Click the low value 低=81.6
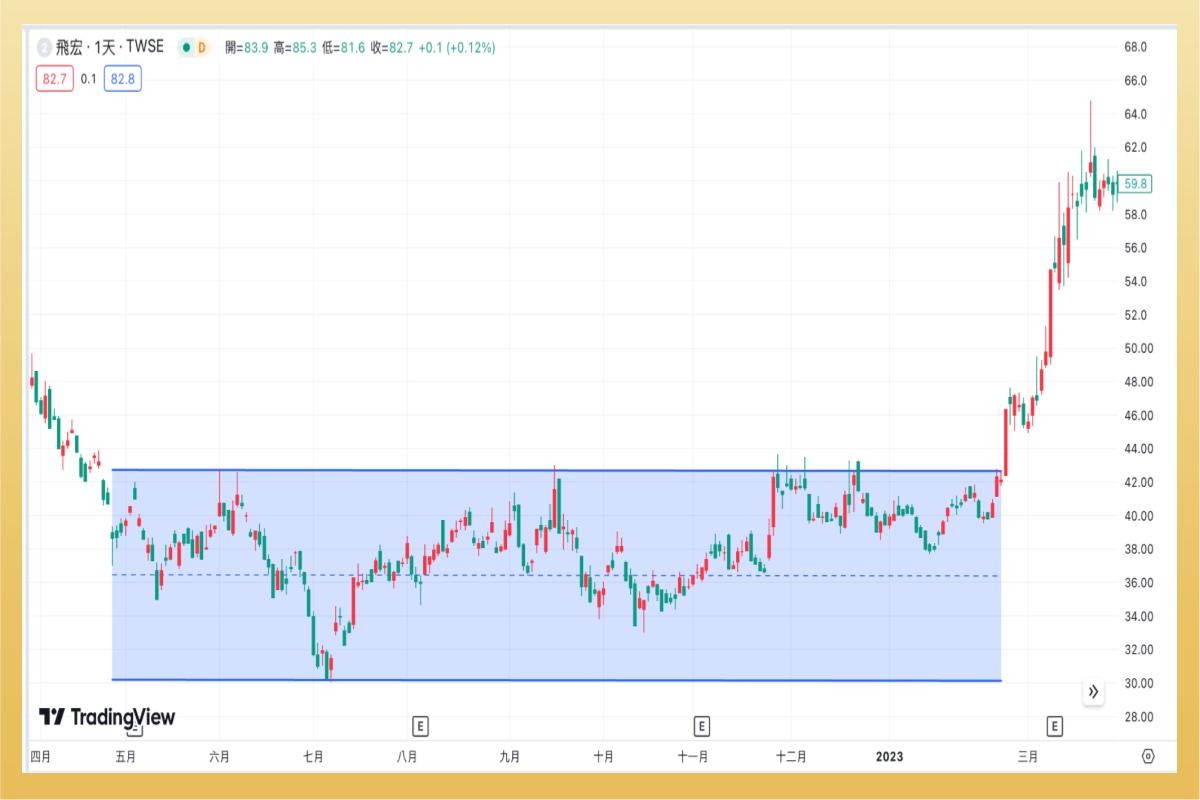Screen dimensions: 1200x800 [341, 47]
